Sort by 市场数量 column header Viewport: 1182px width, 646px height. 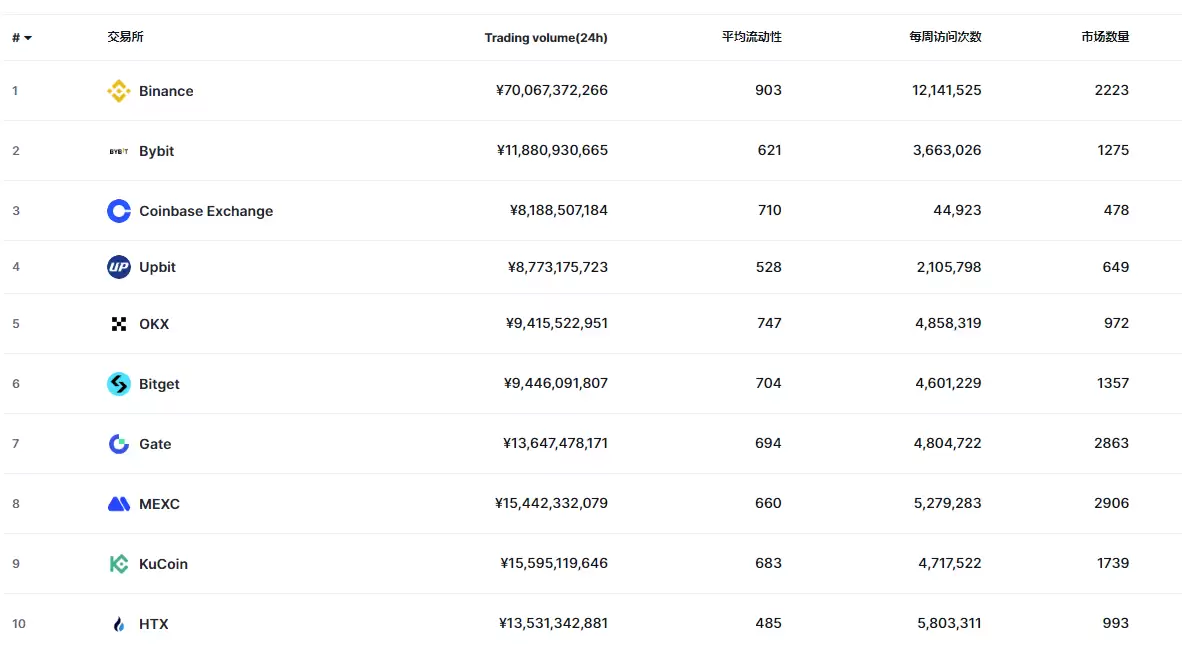click(x=1105, y=37)
